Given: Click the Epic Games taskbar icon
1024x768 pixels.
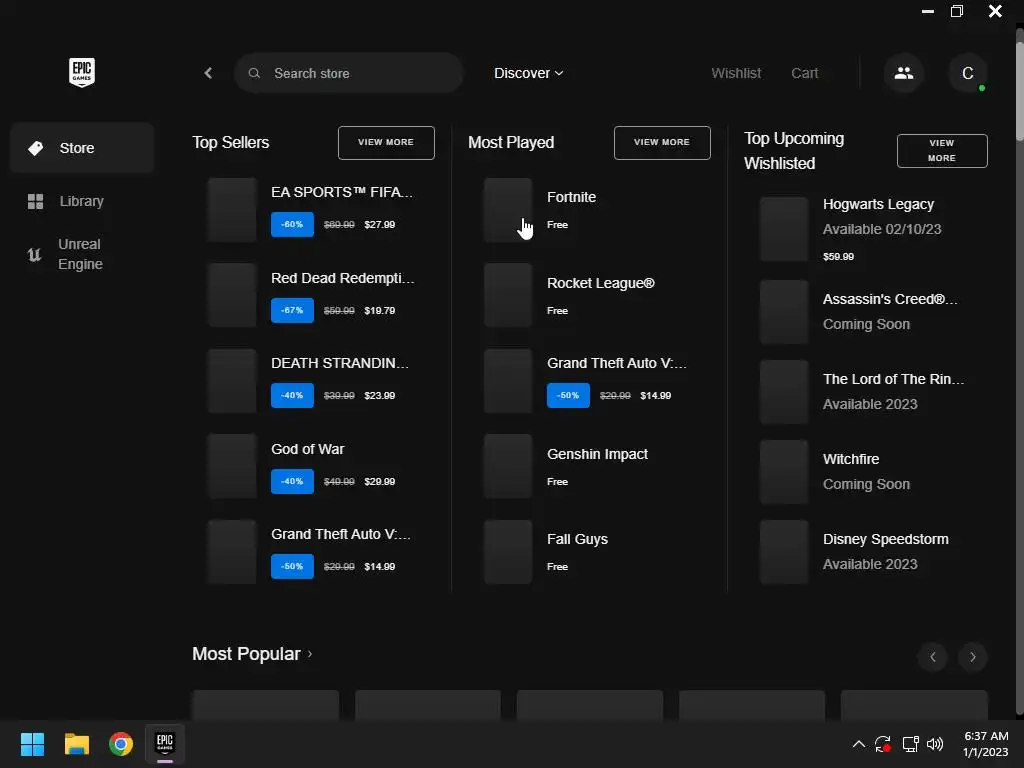Looking at the screenshot, I should 165,744.
